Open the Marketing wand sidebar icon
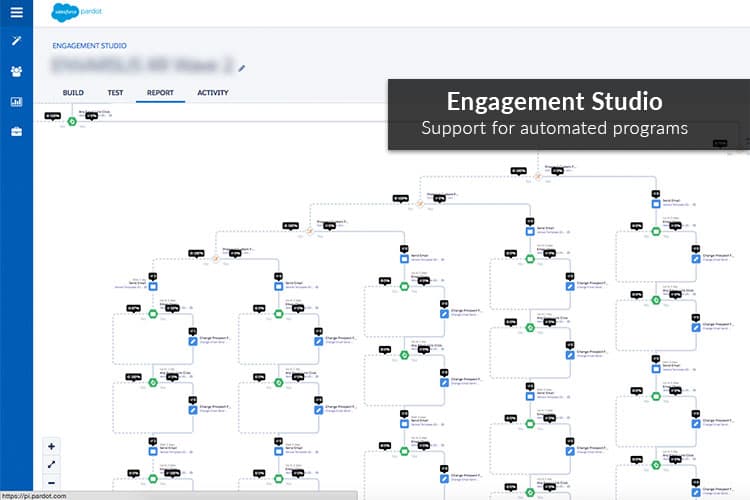Image resolution: width=750 pixels, height=500 pixels. coord(16,41)
